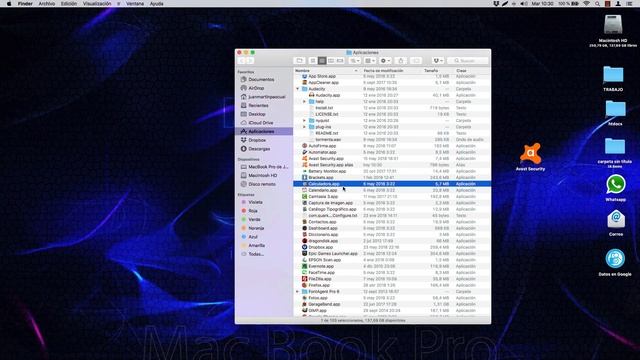Go back with the Finder back arrow
Viewport: 640px width, 360px height.
[x=241, y=61]
